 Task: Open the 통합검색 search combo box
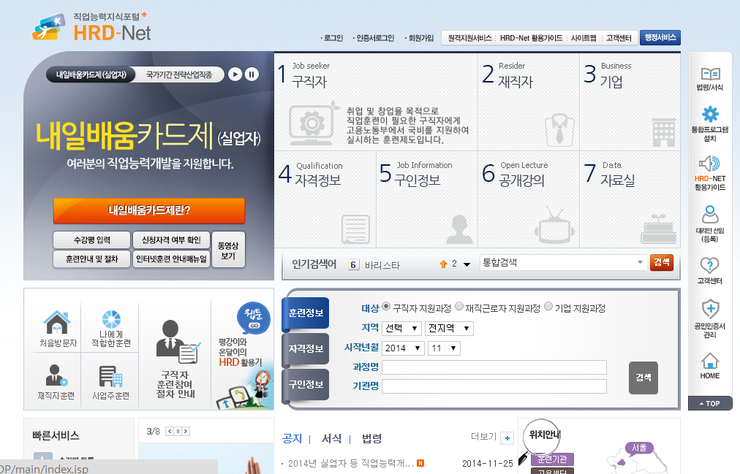point(562,262)
